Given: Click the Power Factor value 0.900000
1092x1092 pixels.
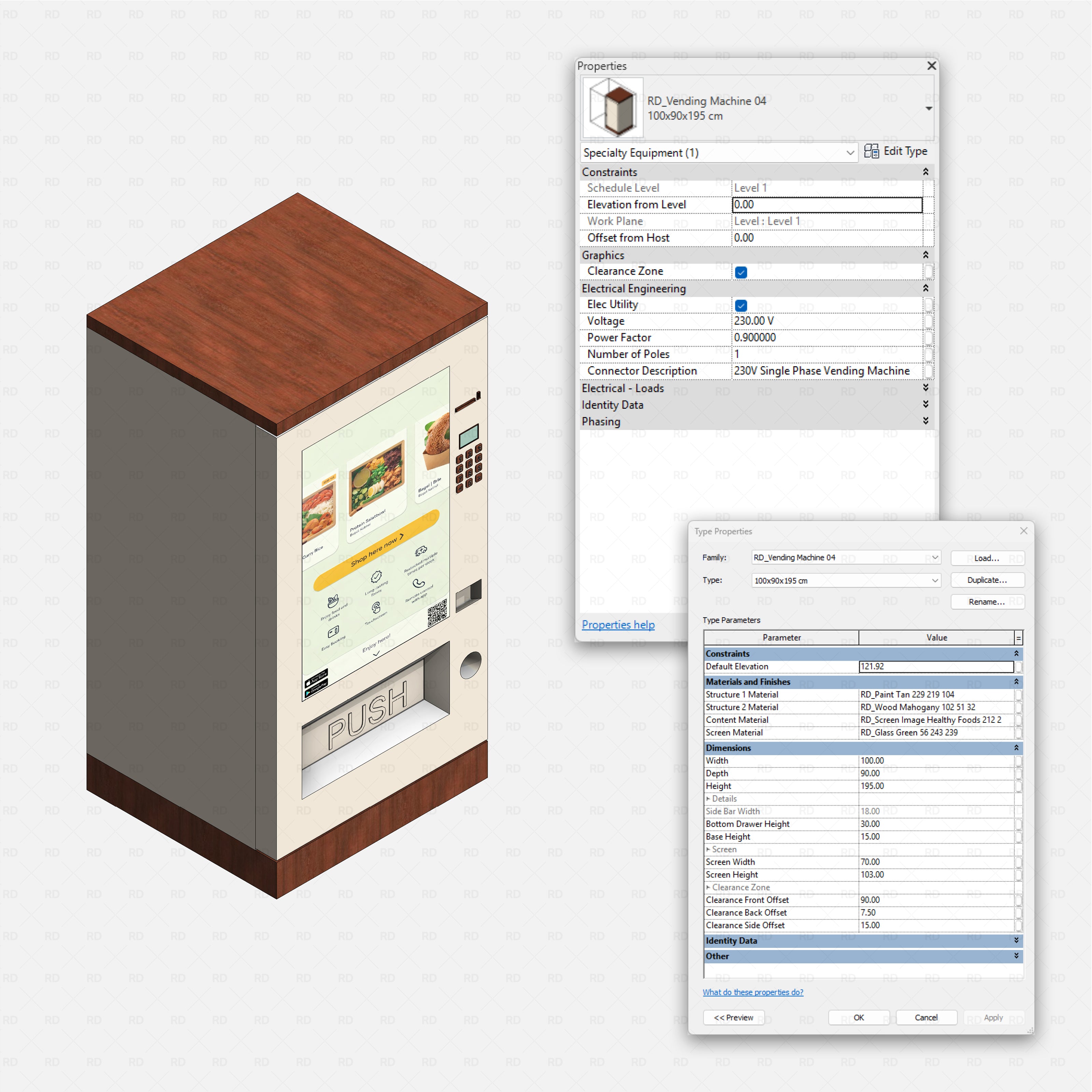Looking at the screenshot, I should 827,337.
